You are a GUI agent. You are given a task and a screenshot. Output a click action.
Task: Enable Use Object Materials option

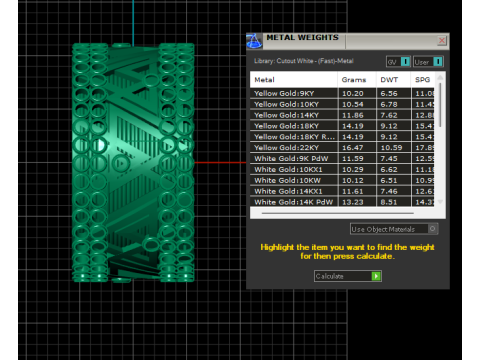point(394,229)
